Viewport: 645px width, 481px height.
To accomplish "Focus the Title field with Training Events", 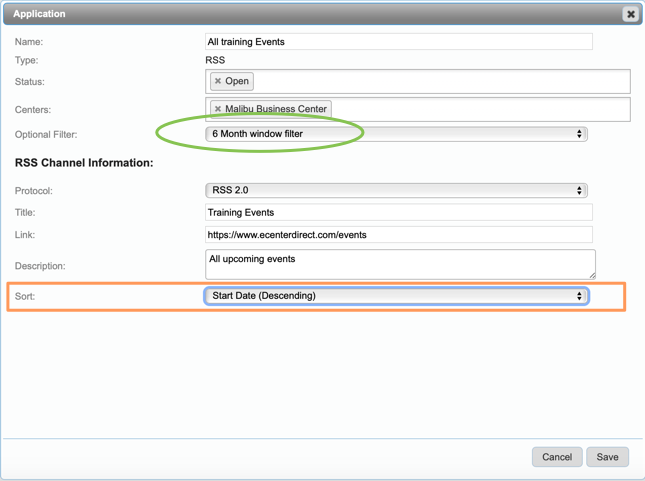I will pos(398,212).
